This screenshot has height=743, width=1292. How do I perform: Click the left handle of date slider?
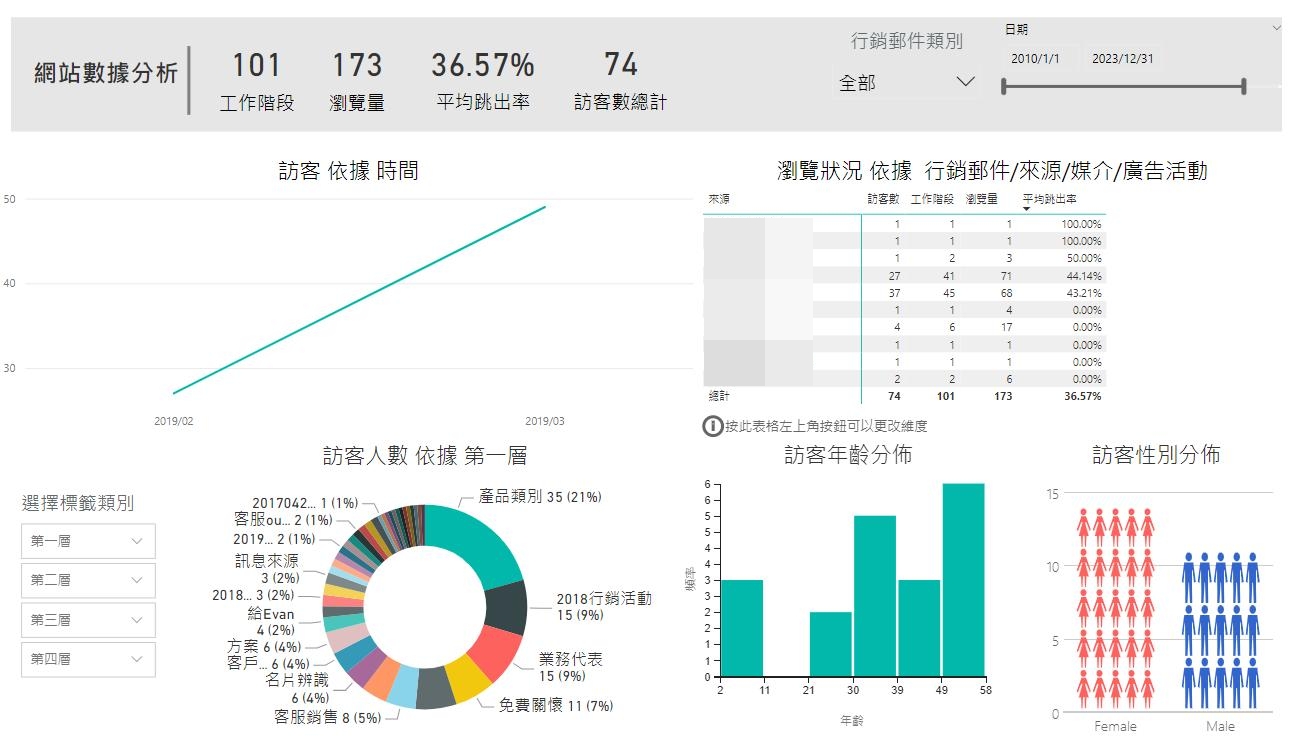(x=1004, y=87)
